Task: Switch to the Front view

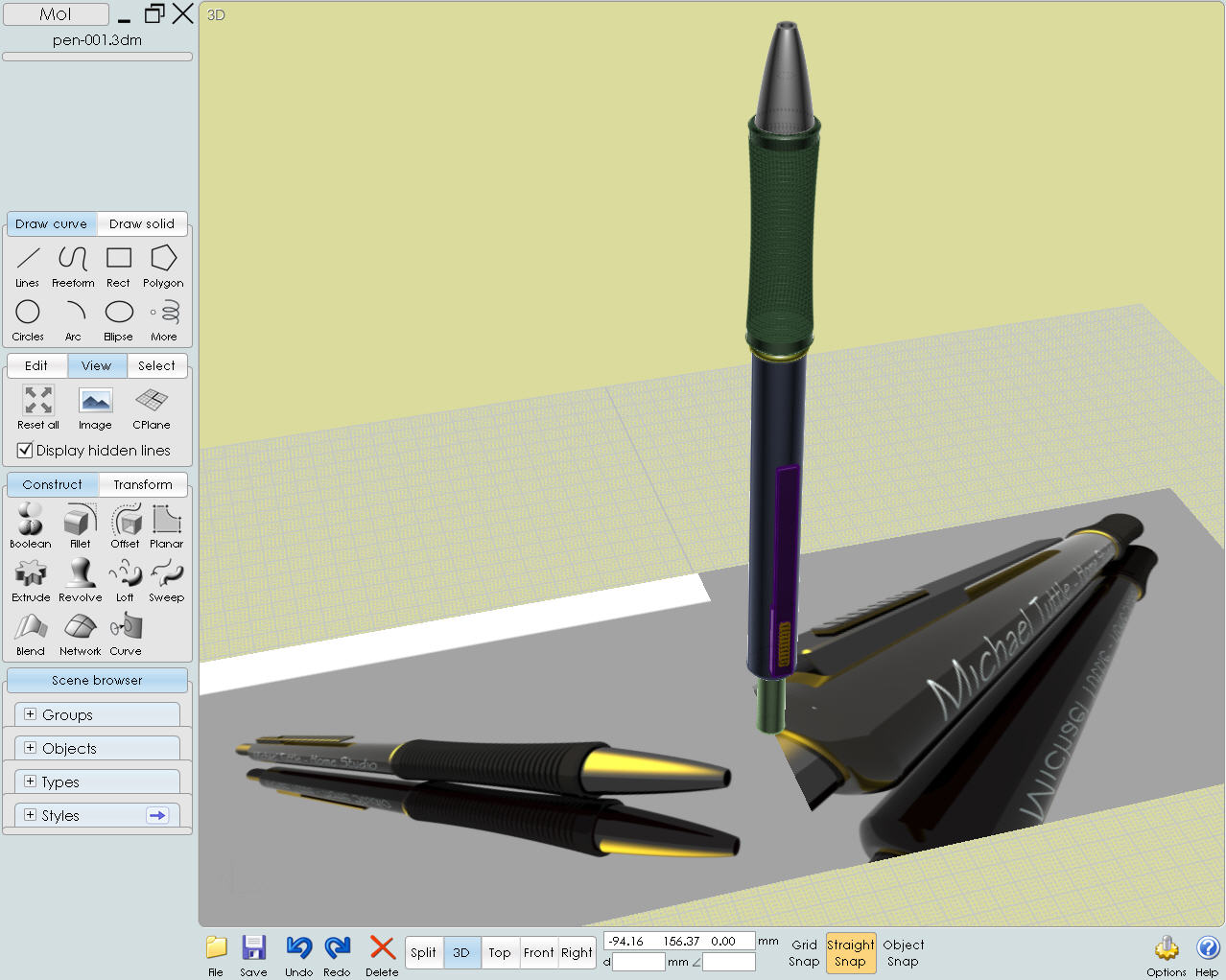Action: tap(538, 952)
